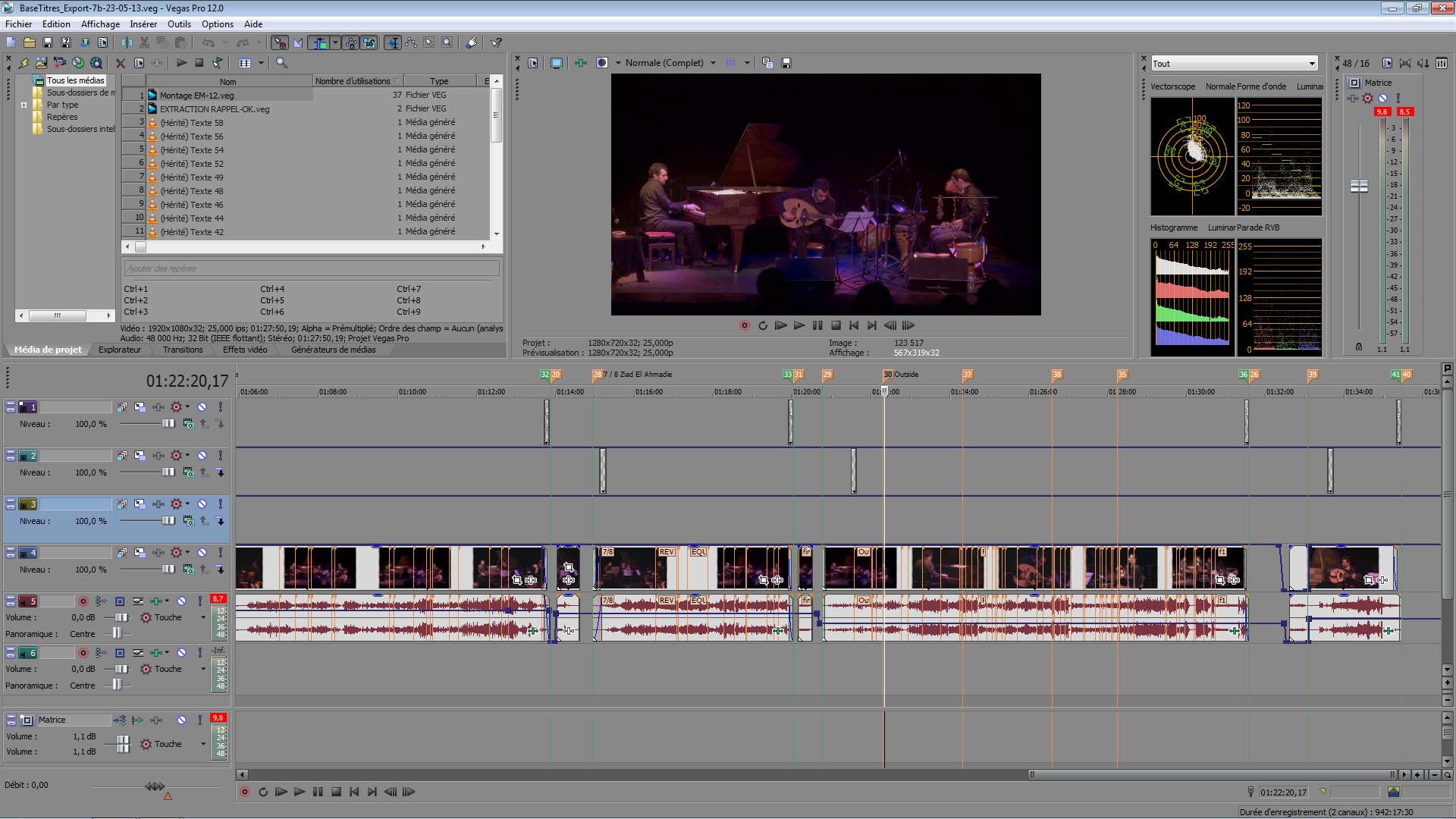Toggle Lock Envelopes to Events button

351,42
